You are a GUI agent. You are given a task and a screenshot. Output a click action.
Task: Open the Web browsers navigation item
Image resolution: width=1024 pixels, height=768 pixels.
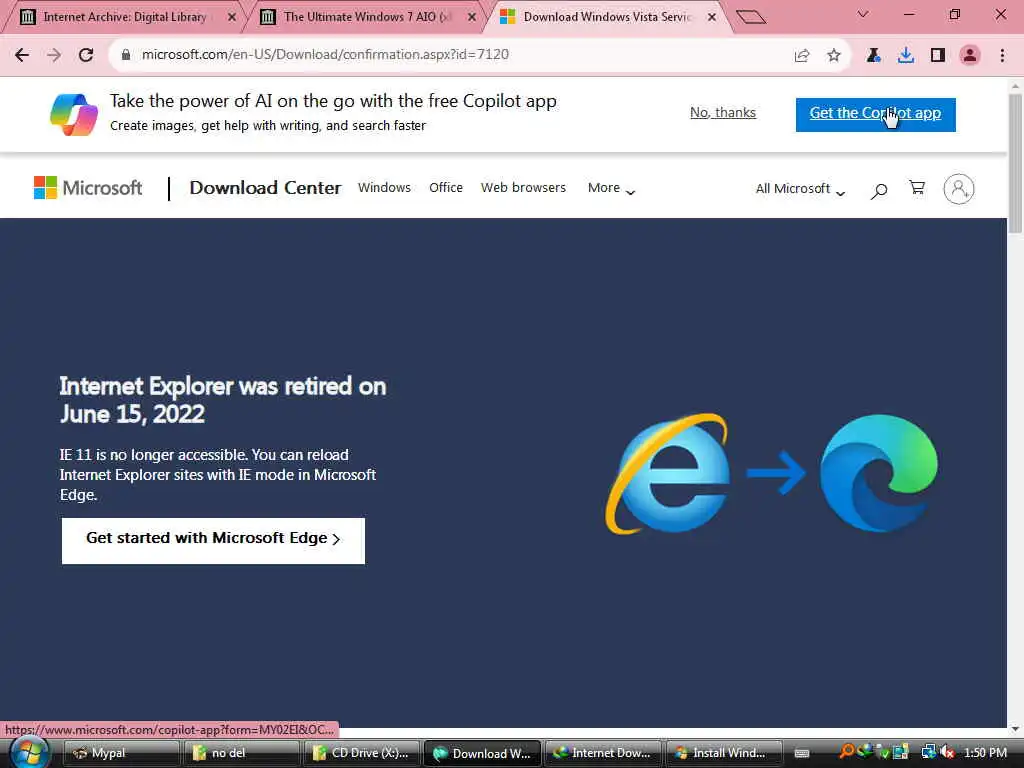523,187
